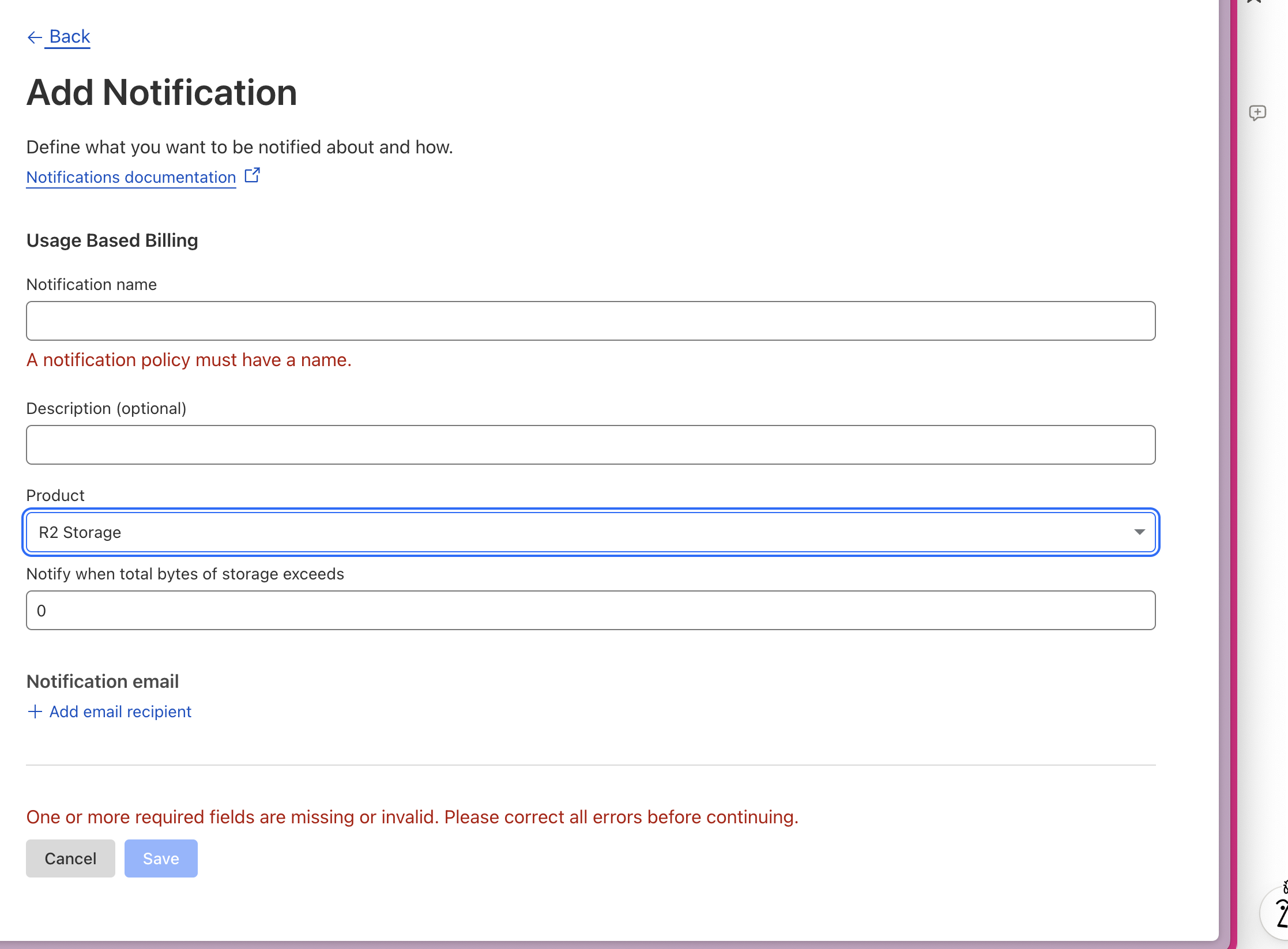Click the Description optional field
Viewport: 1288px width, 949px height.
590,445
